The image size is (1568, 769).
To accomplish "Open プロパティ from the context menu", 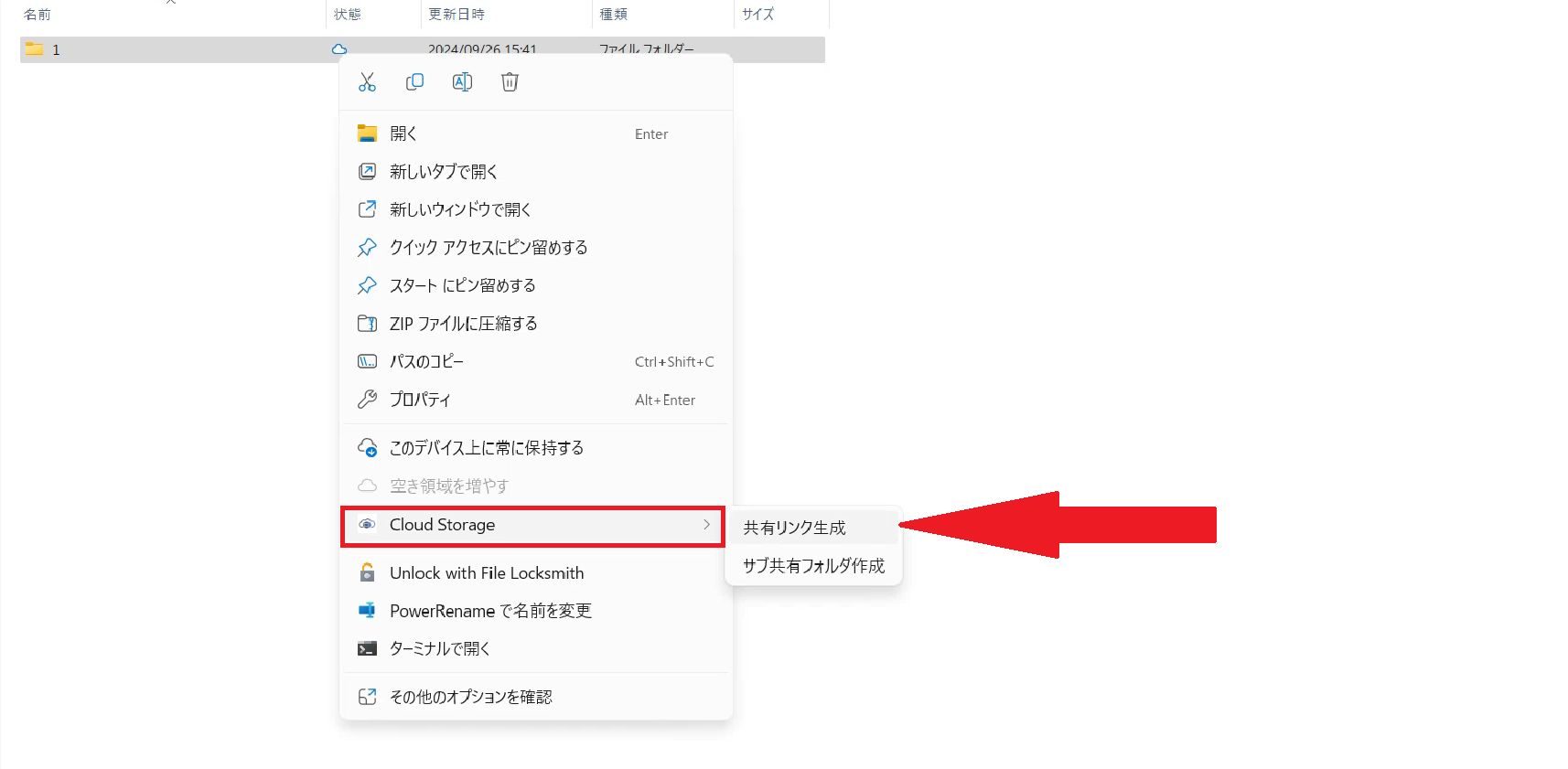I will pos(535,400).
